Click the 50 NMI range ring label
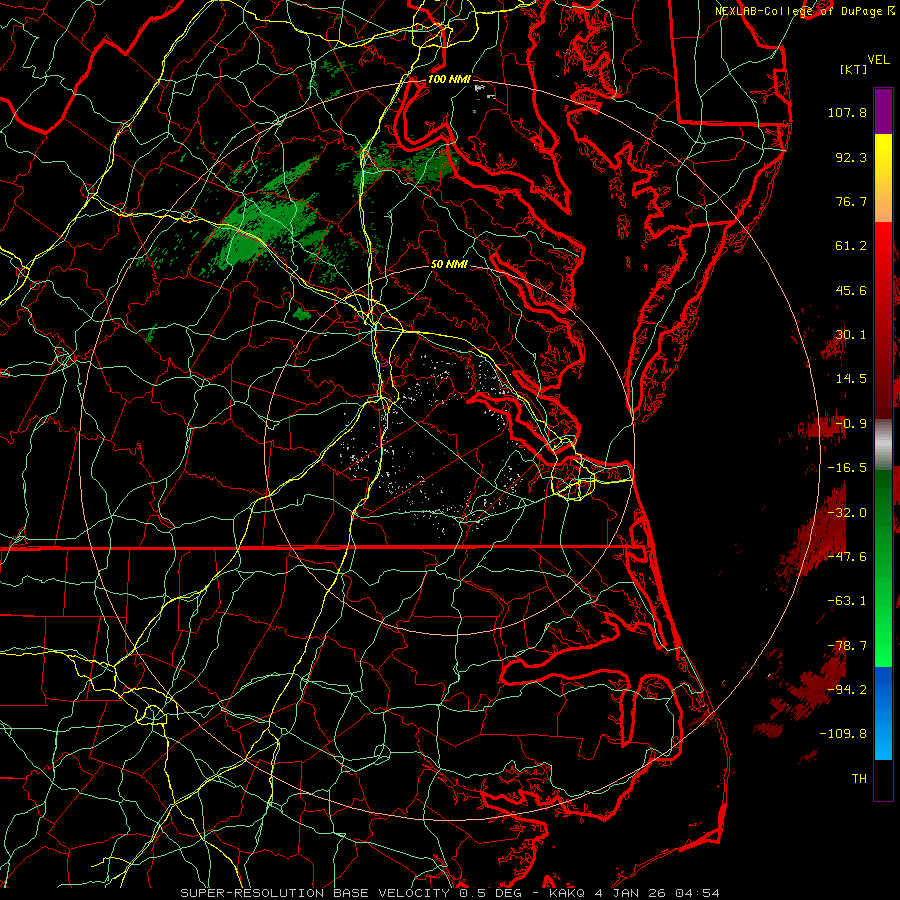Screen dimensions: 900x900 [449, 265]
